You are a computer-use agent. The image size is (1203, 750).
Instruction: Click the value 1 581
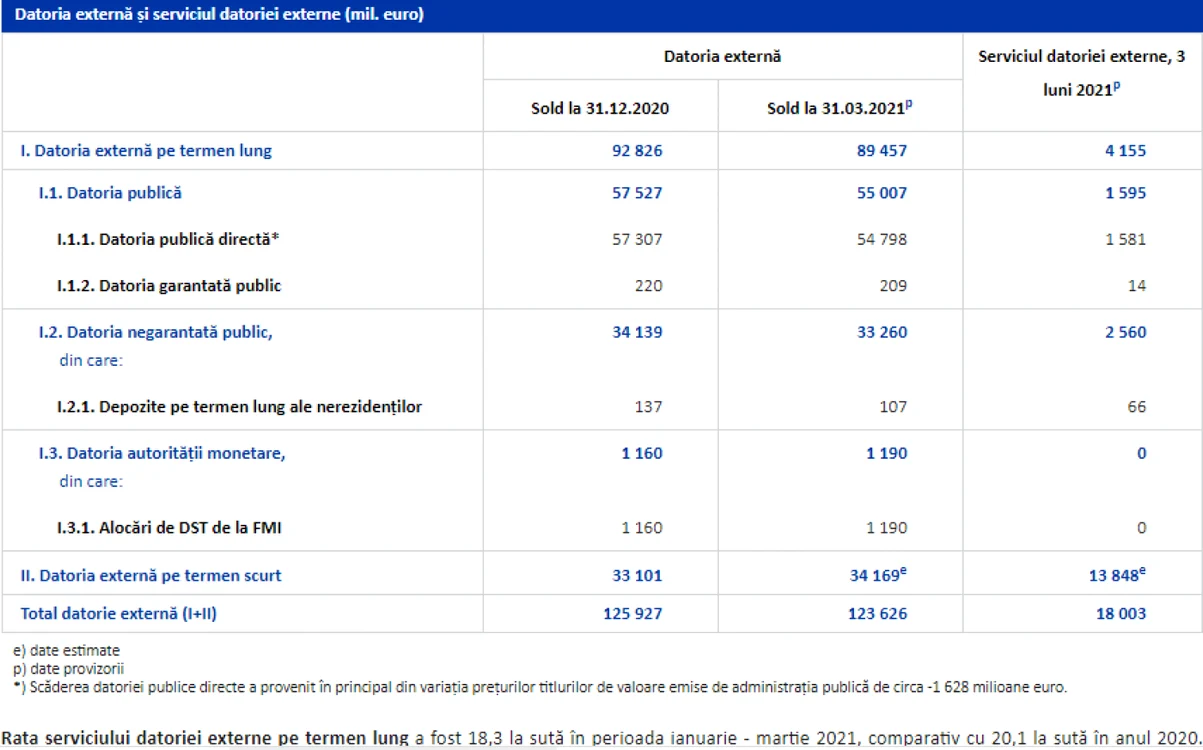click(x=1126, y=239)
